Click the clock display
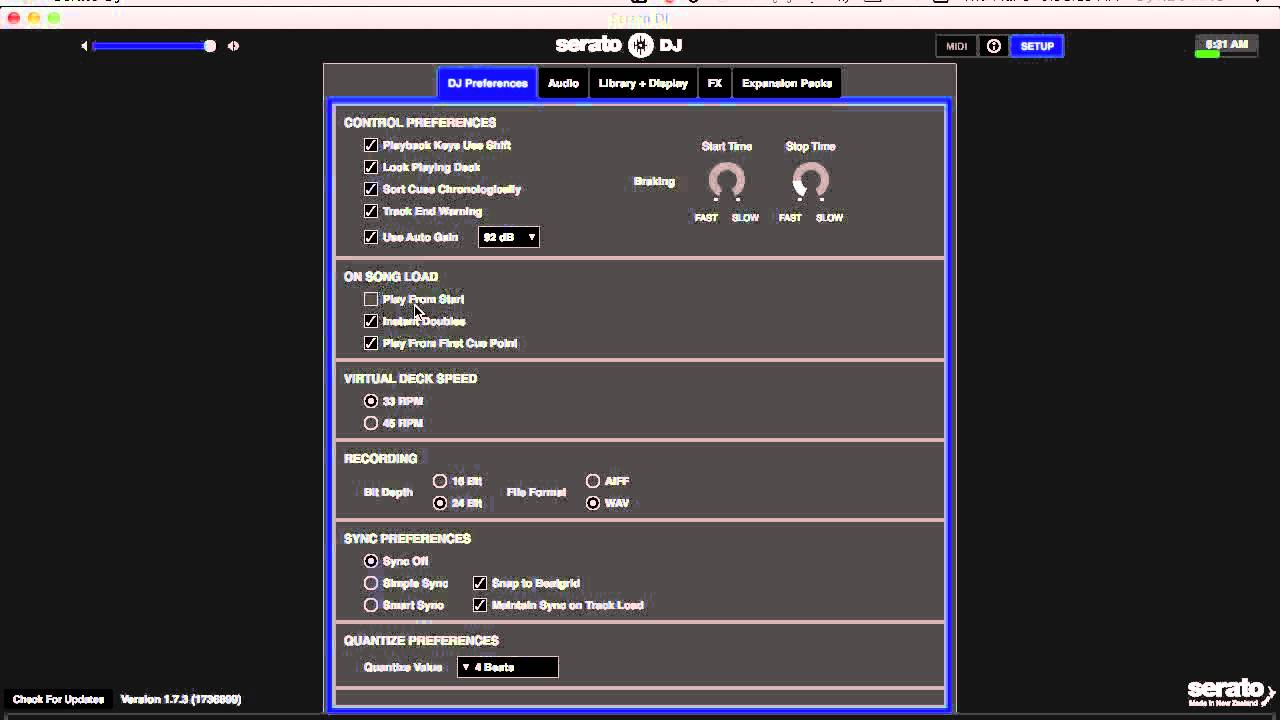Screen dimensions: 1280x720 tap(1227, 45)
